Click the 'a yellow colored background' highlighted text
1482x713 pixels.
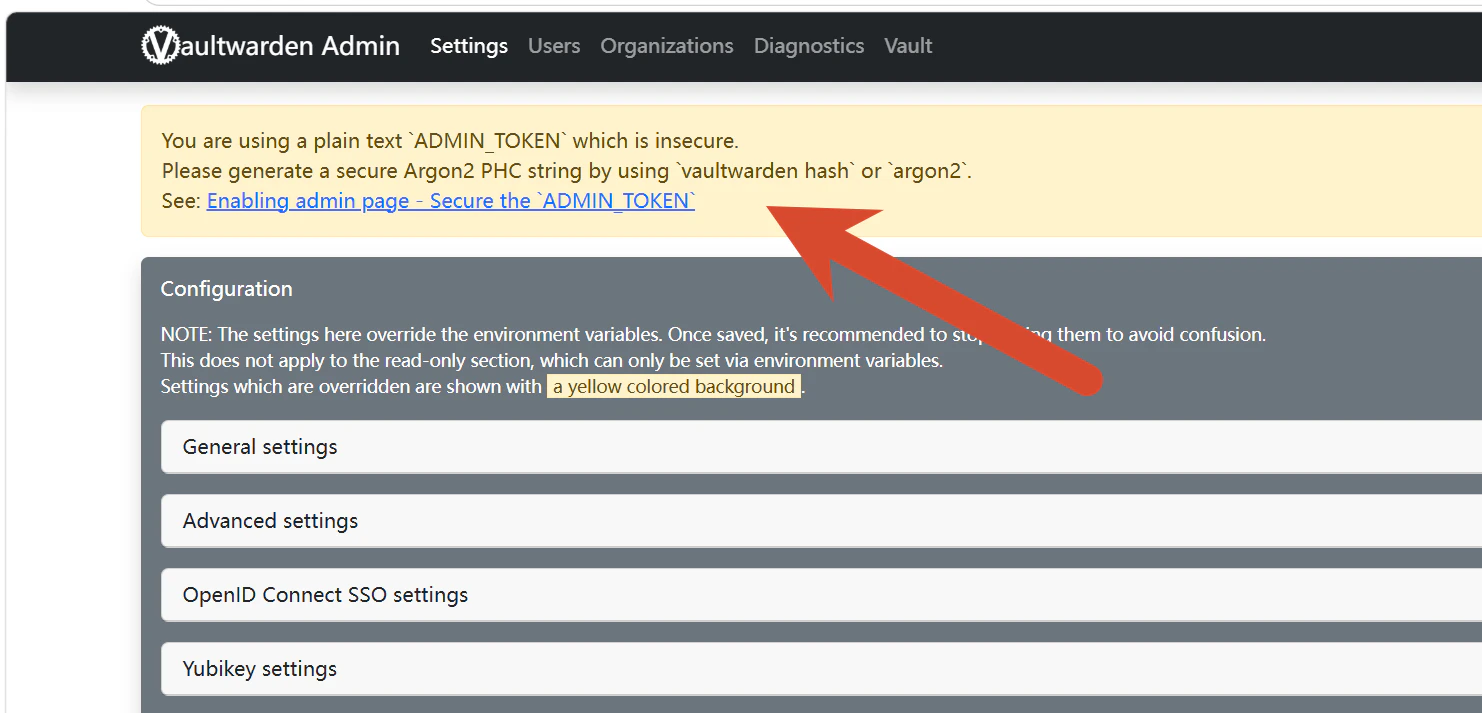pos(674,387)
